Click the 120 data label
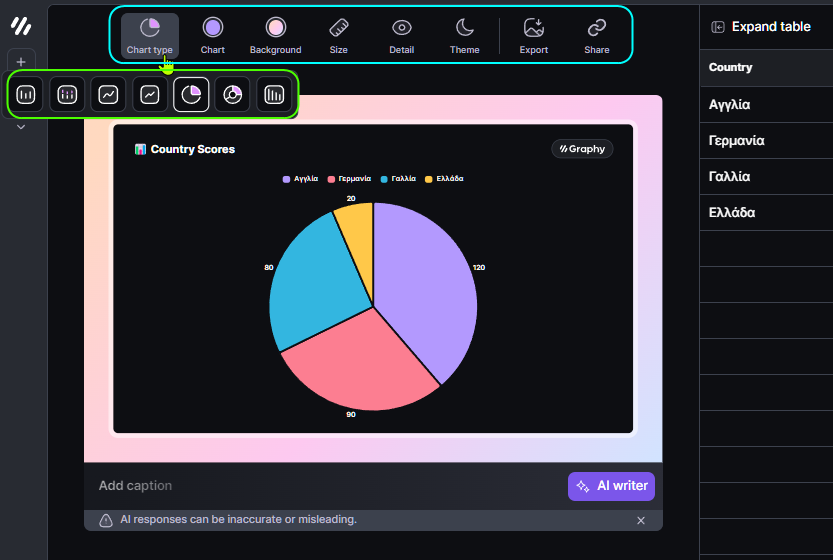This screenshot has width=833, height=560. pos(479,267)
